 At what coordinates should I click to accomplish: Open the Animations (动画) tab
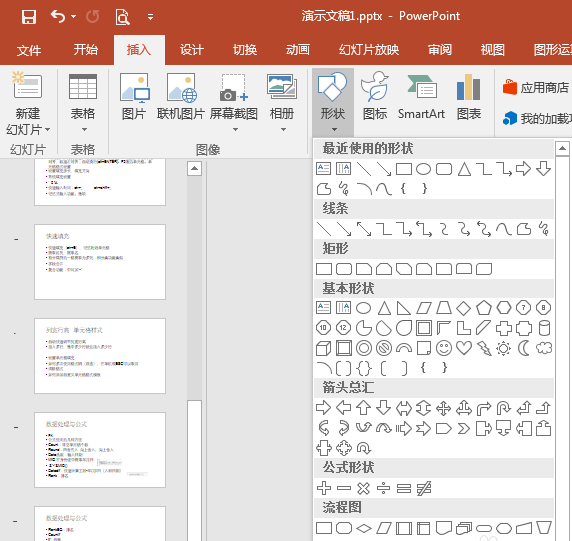(298, 50)
